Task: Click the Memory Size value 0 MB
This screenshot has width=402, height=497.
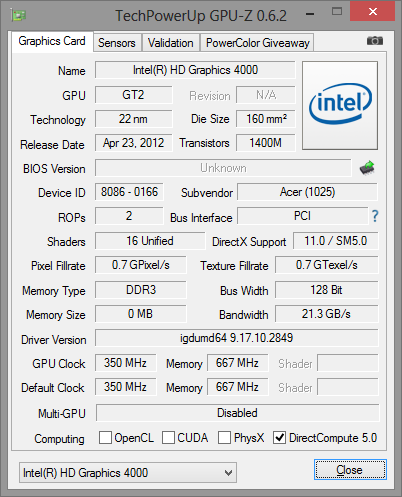Action: click(x=141, y=314)
